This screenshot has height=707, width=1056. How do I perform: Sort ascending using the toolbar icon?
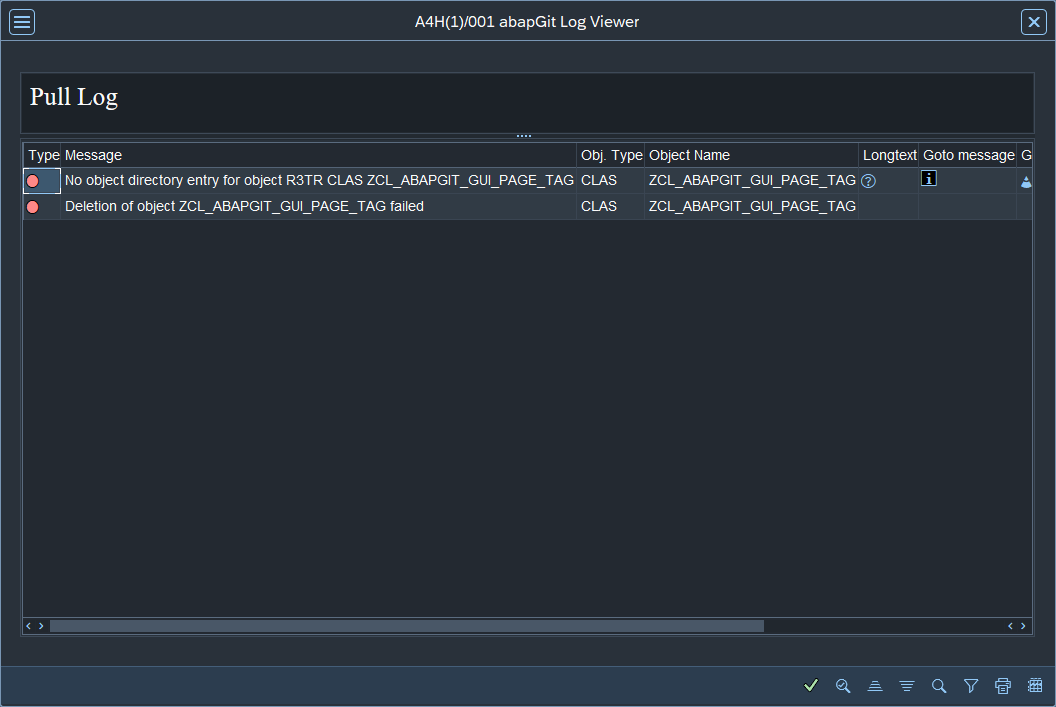(x=875, y=685)
